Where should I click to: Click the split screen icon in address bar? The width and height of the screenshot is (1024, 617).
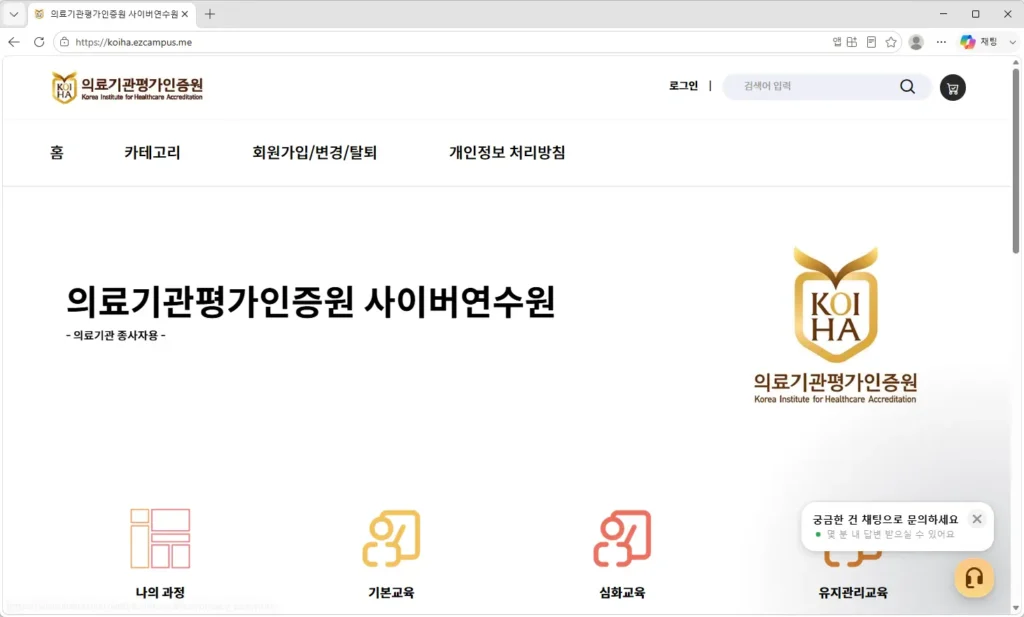(x=852, y=42)
